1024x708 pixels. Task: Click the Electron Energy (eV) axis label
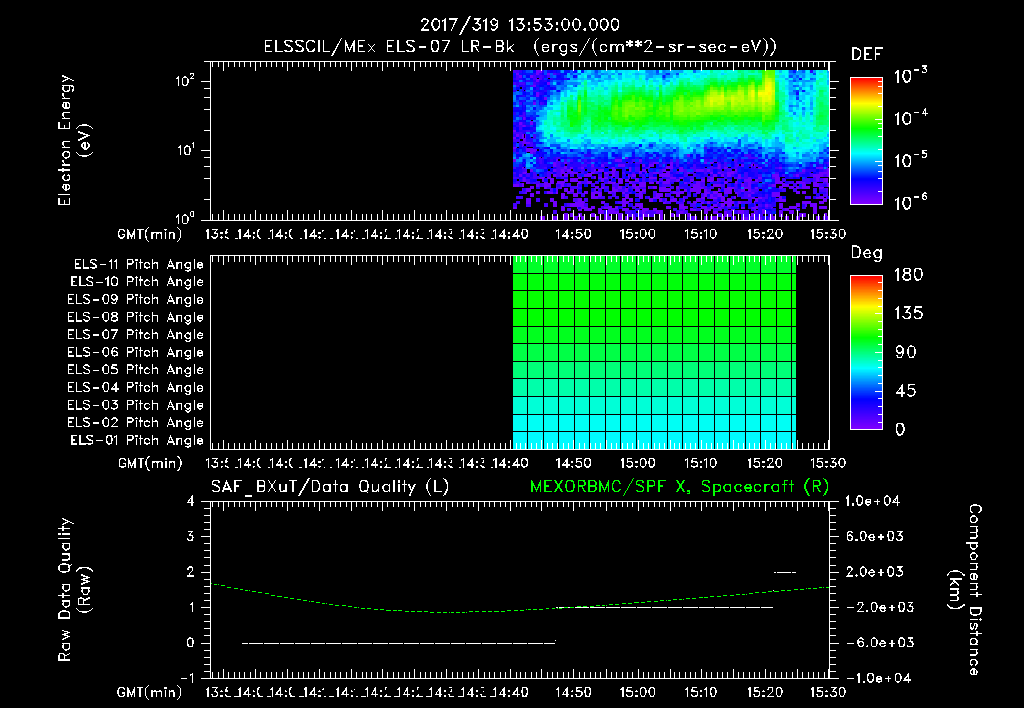click(74, 140)
